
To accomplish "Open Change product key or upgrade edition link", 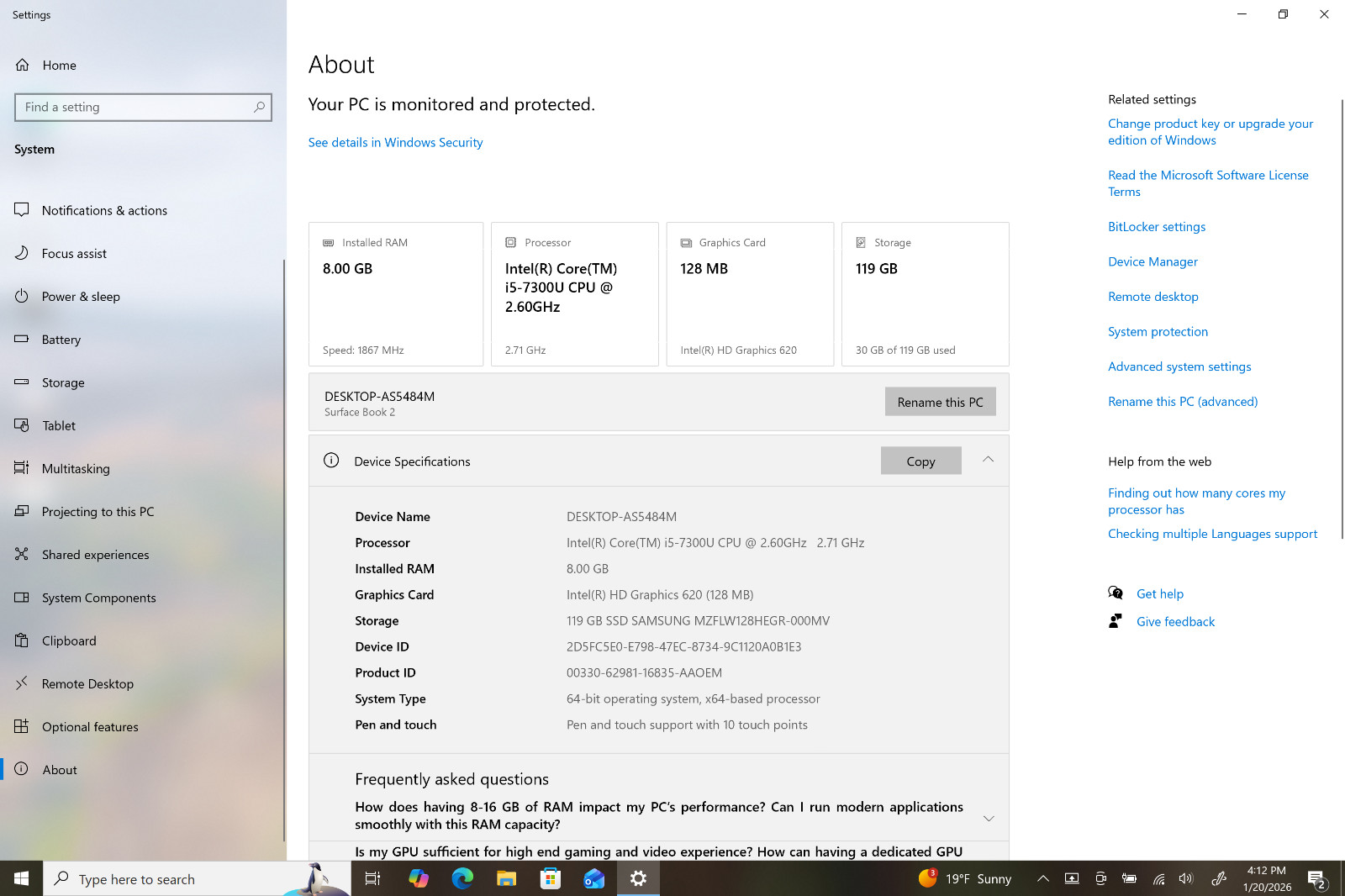I will click(x=1210, y=132).
